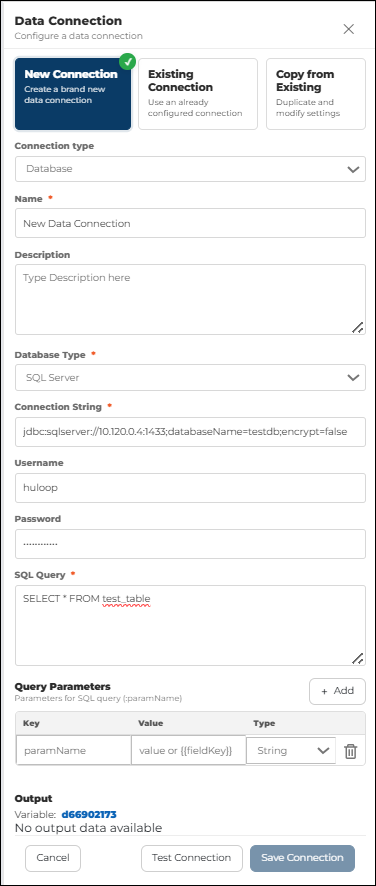Expand the parameter Type dropdown set to String
376x886 pixels.
291,750
